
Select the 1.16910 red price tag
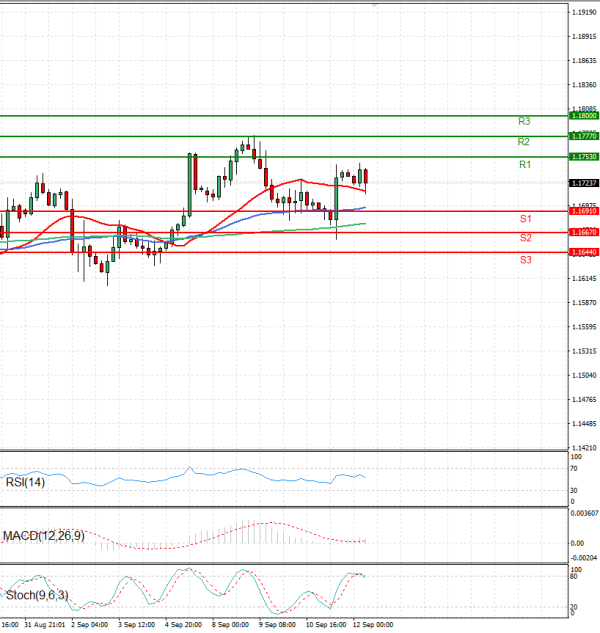coord(584,211)
